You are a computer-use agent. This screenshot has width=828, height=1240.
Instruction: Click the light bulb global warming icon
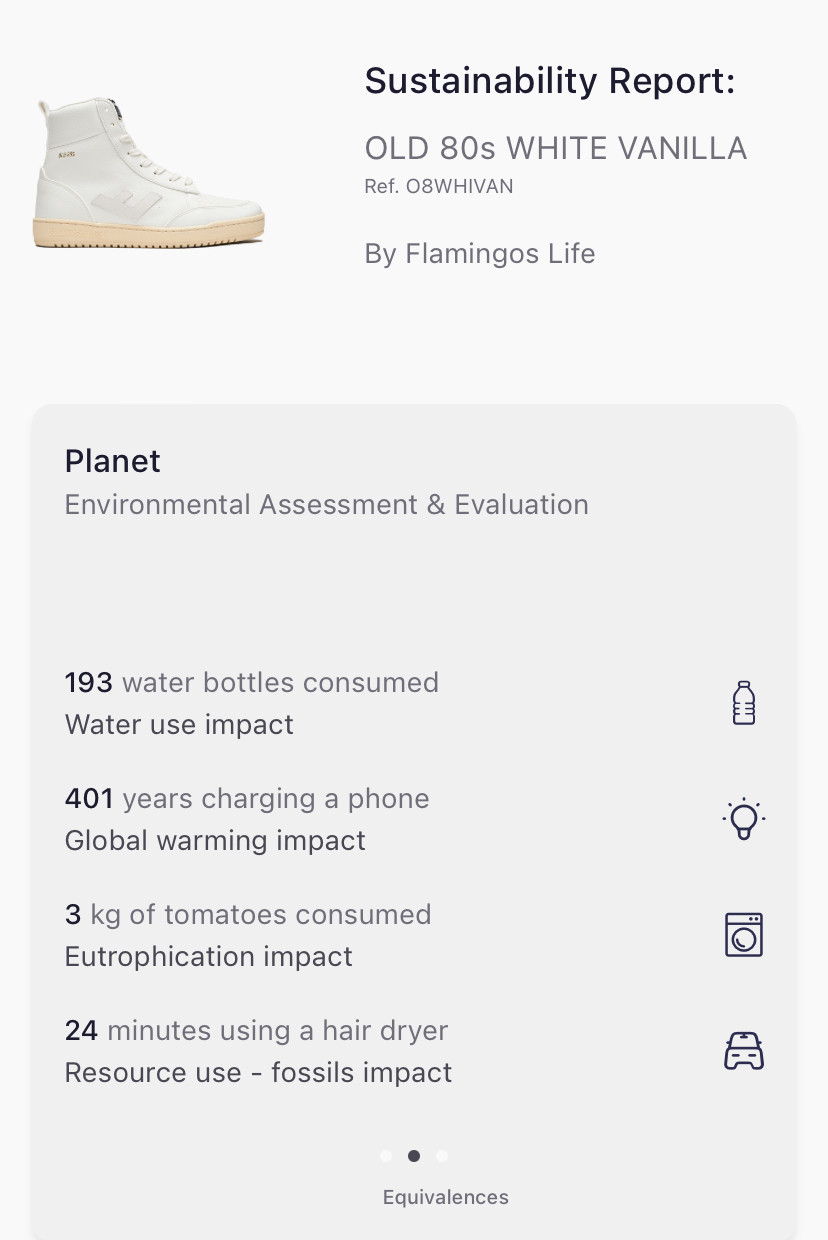(743, 819)
